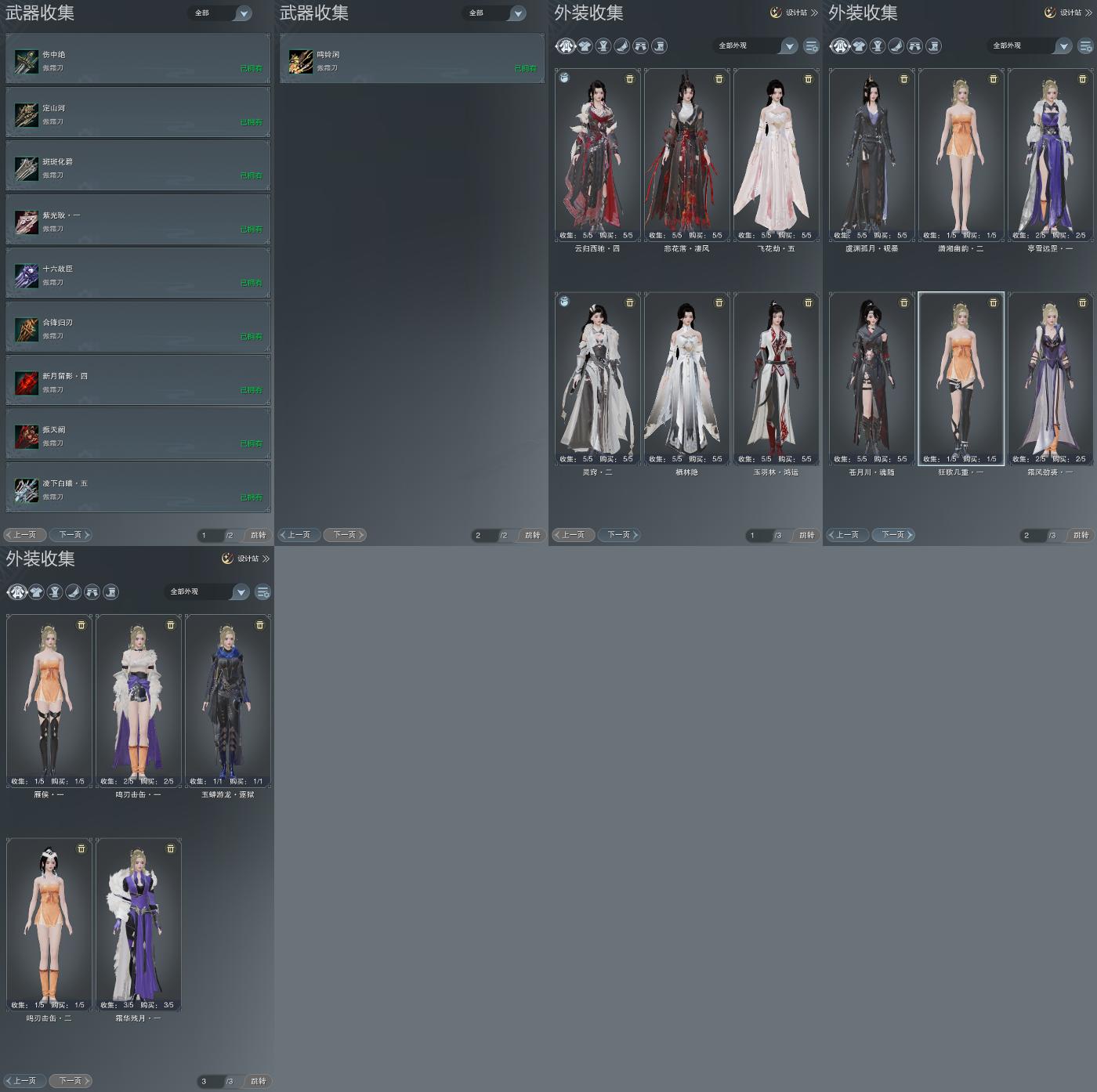The image size is (1097, 1092).
Task: Select shirt category icon in outfit page 1/3 panel
Action: coord(585,46)
